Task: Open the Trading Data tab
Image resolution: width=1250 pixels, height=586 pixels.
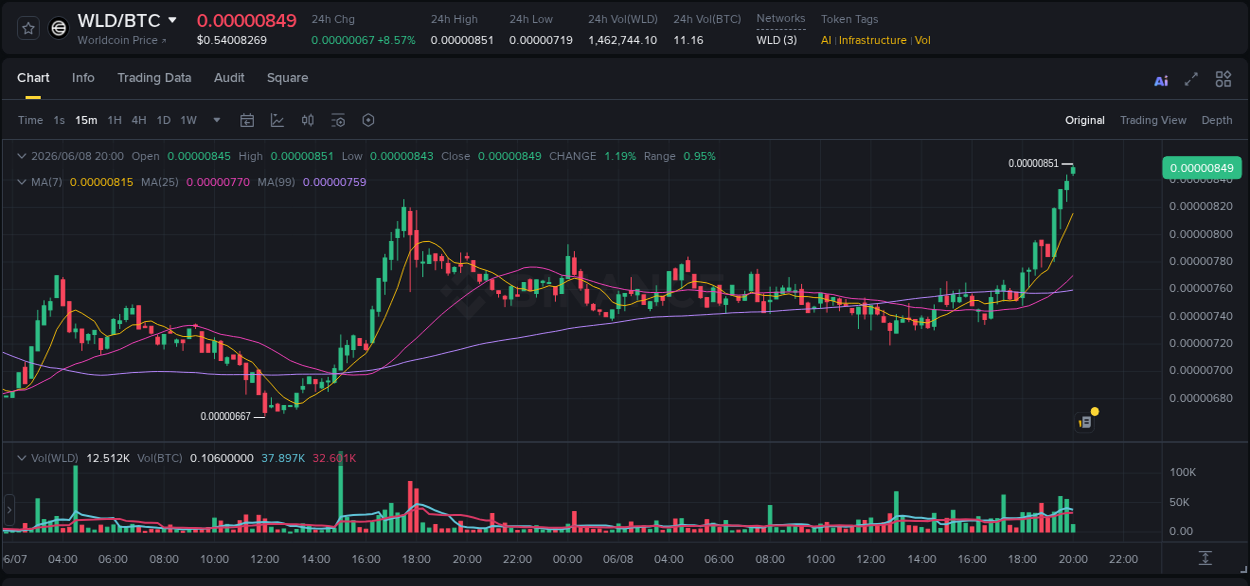Action: pyautogui.click(x=154, y=78)
